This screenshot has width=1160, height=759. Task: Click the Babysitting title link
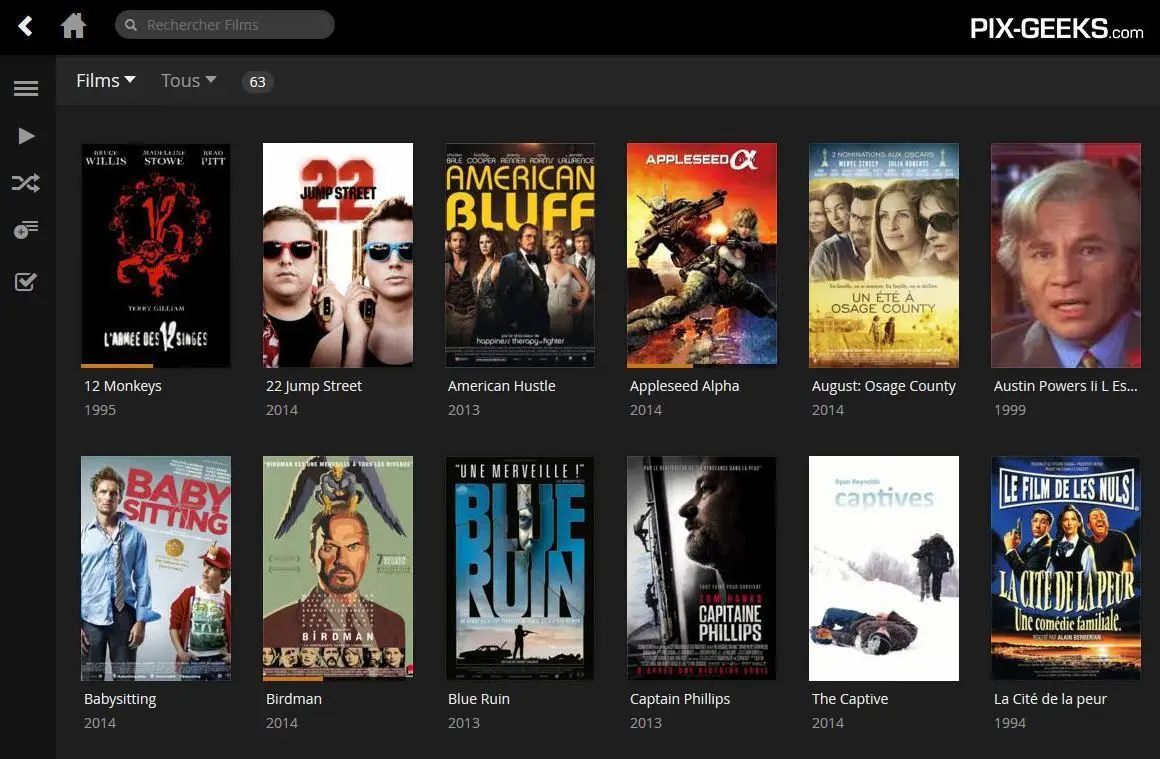point(120,699)
